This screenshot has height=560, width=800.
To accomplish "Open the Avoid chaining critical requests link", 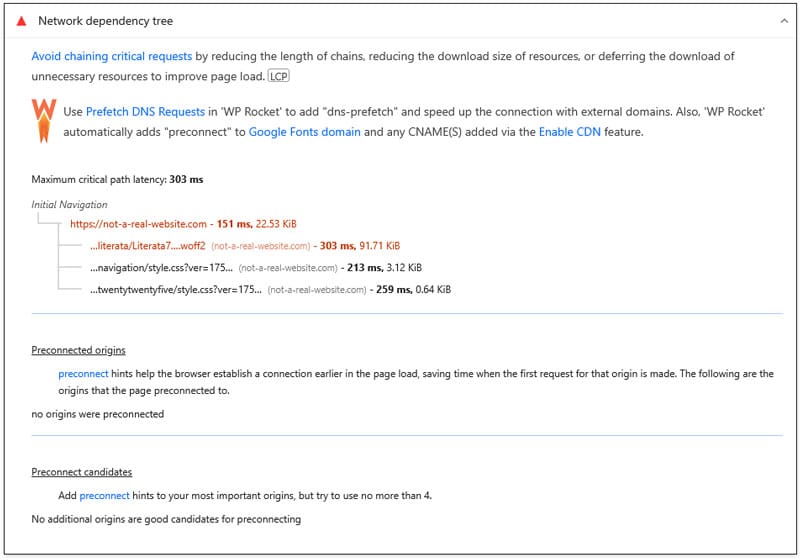I will click(x=112, y=56).
